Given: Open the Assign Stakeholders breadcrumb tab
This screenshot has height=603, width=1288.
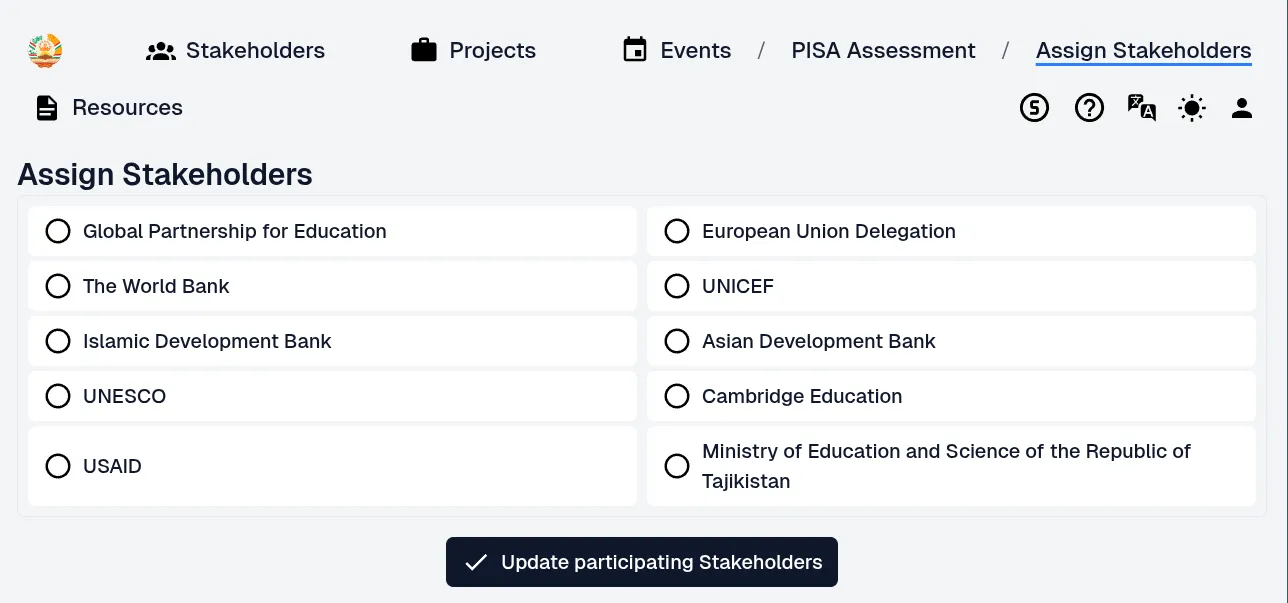Looking at the screenshot, I should pyautogui.click(x=1143, y=50).
